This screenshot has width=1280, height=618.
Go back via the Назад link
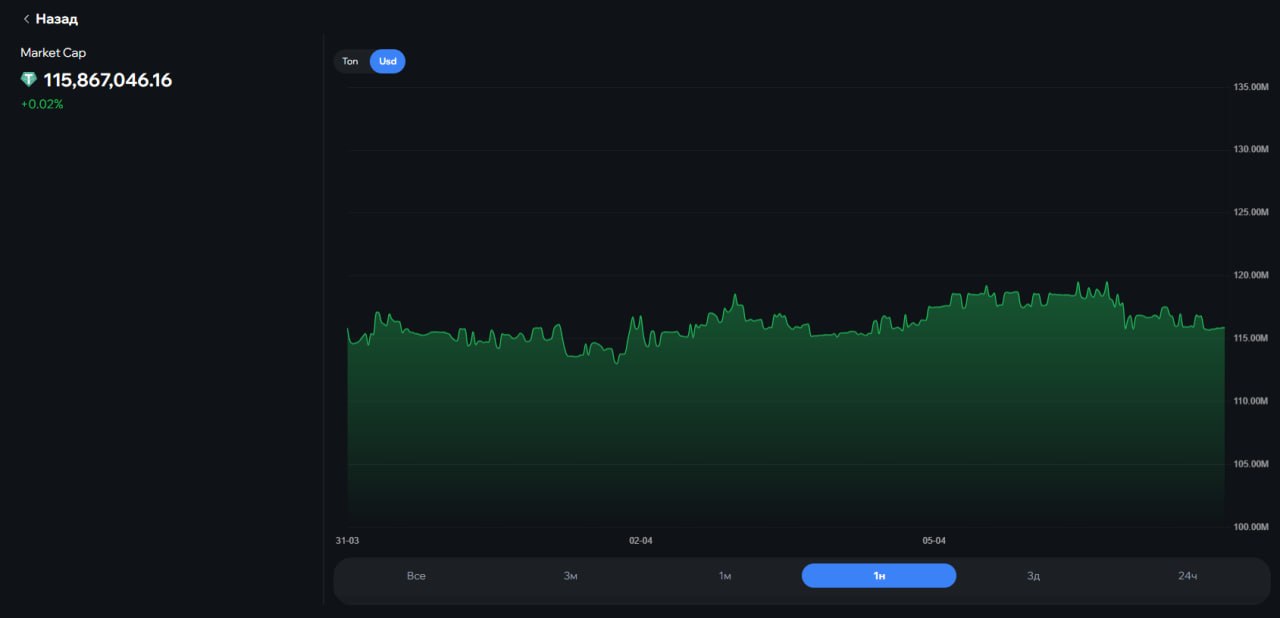56,19
